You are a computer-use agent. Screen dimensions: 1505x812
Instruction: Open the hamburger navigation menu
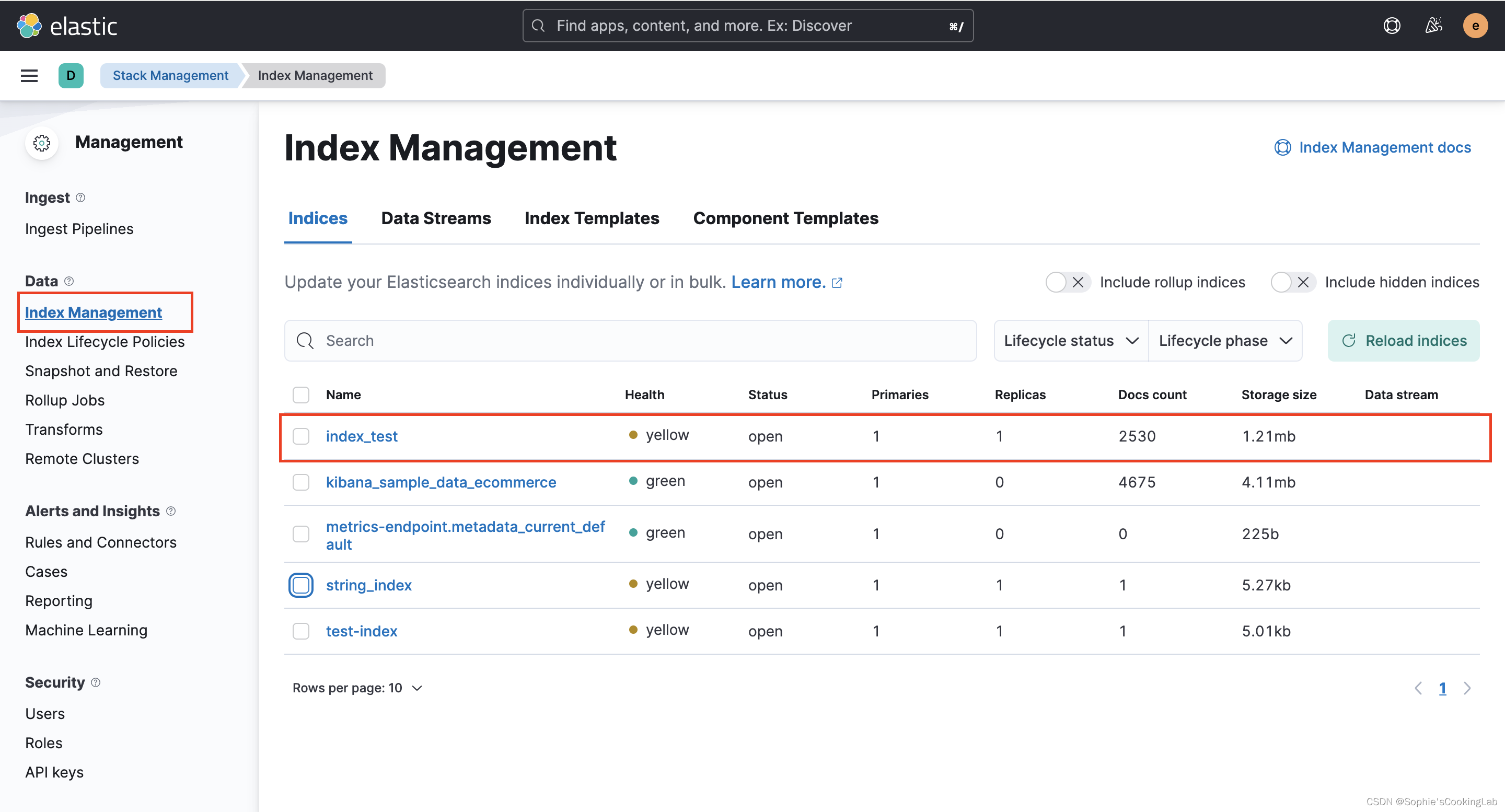29,75
